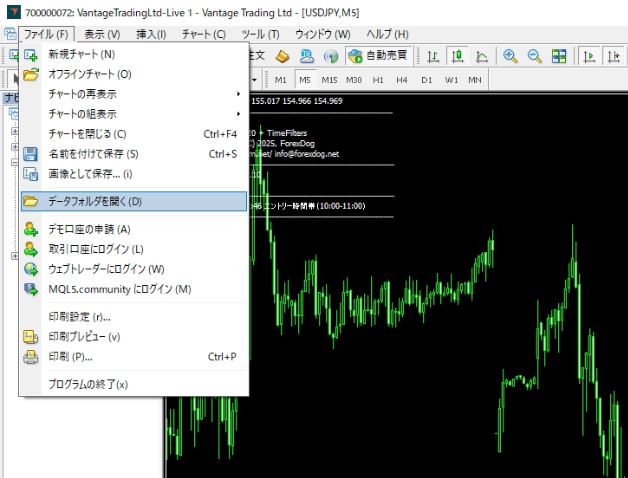
Task: Select the W1 timeframe
Action: click(451, 80)
